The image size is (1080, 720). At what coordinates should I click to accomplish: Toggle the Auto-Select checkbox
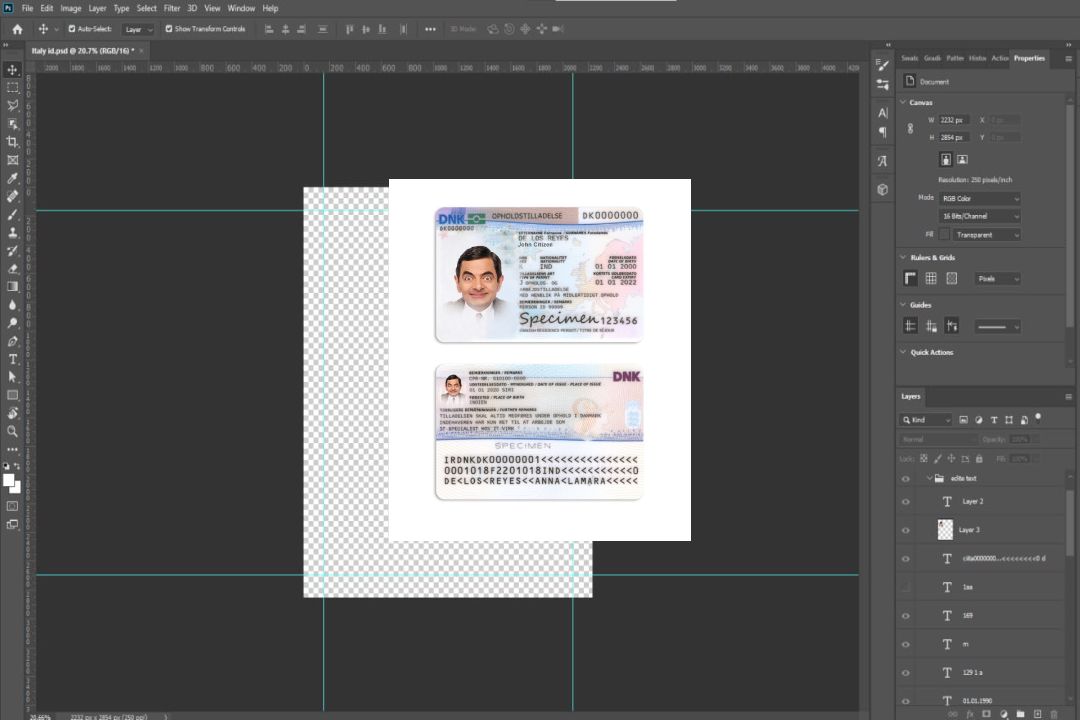point(72,29)
